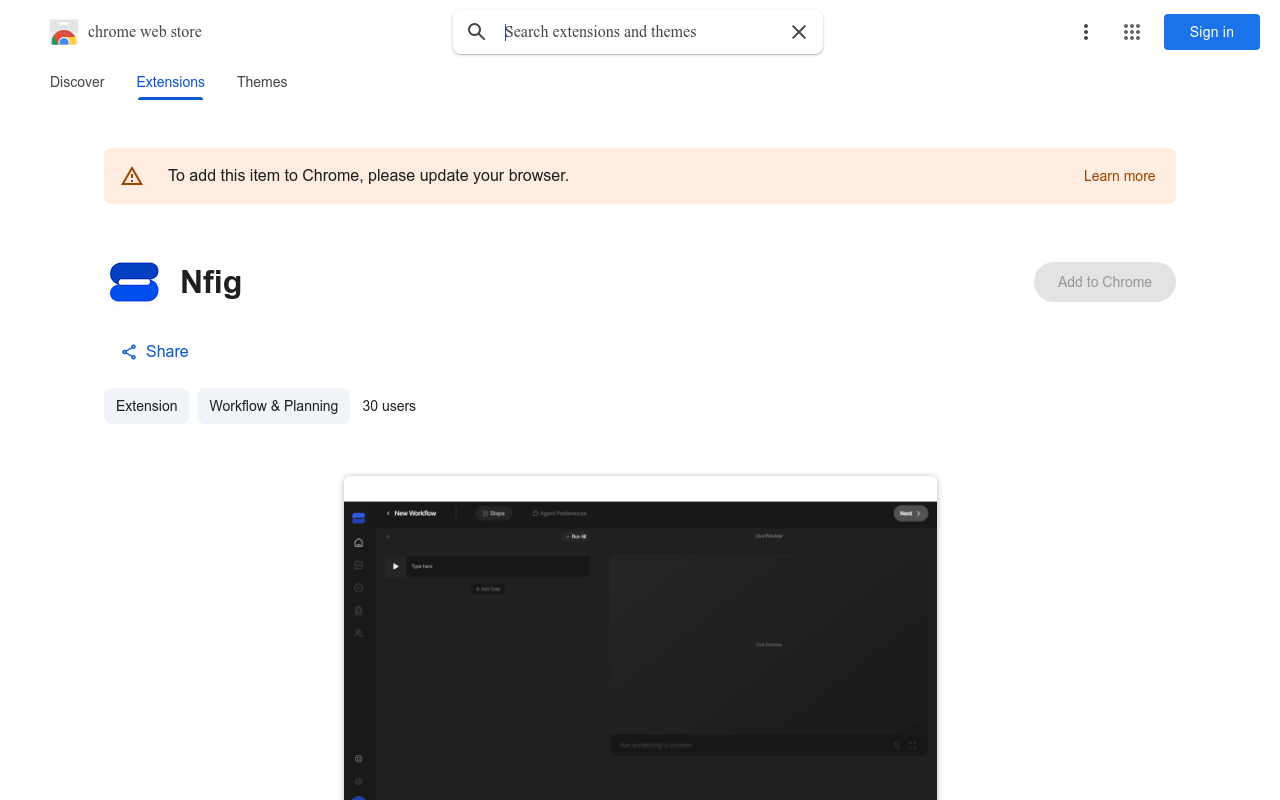Click the search magnifier icon
Viewport: 1280px width, 800px height.
[477, 32]
